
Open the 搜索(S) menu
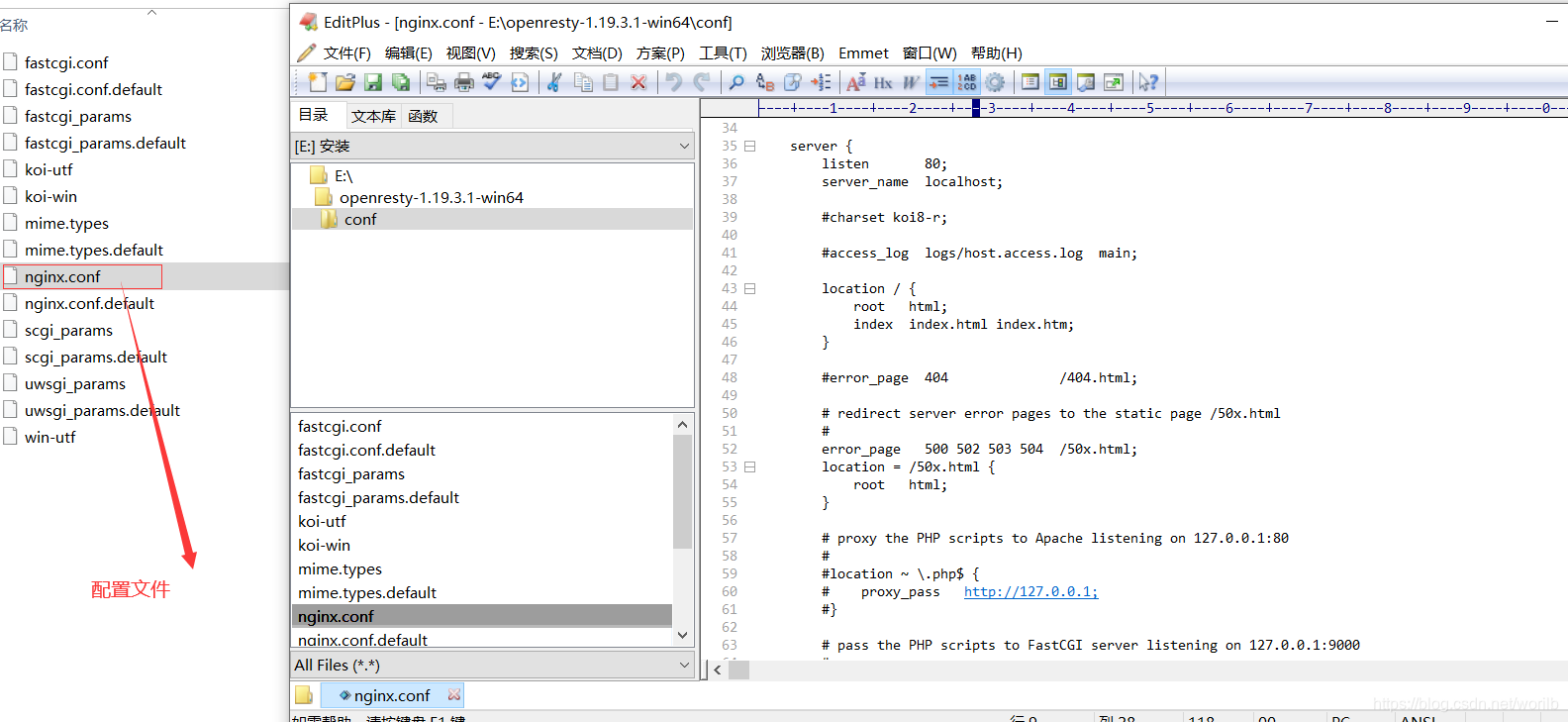pos(534,53)
